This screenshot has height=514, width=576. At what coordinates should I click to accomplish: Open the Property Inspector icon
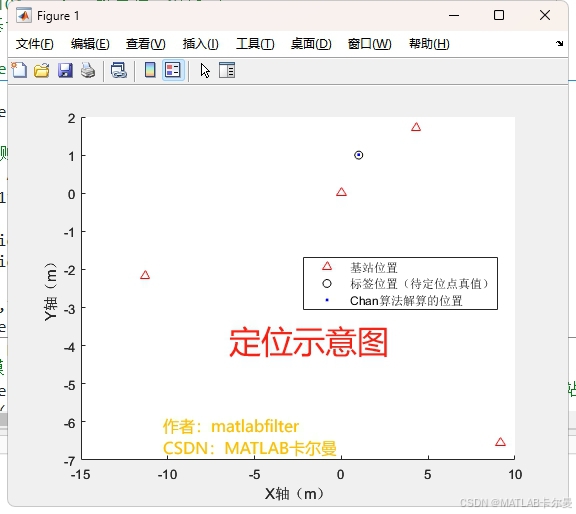pos(227,70)
